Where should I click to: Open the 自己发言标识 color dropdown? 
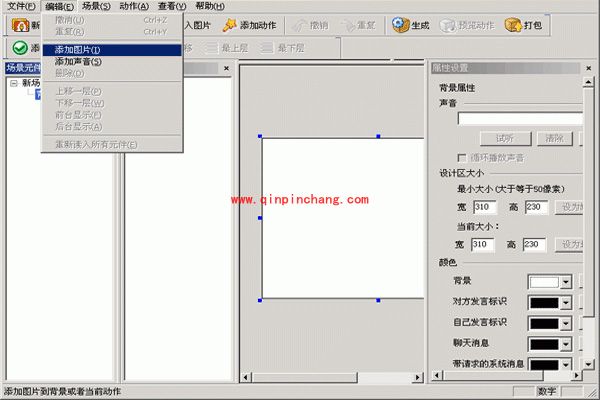[x=566, y=323]
